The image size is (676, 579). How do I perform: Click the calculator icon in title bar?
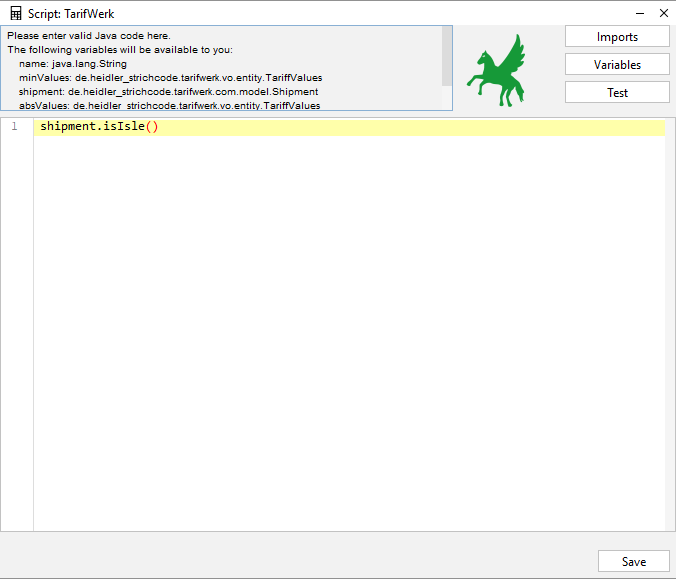16,14
